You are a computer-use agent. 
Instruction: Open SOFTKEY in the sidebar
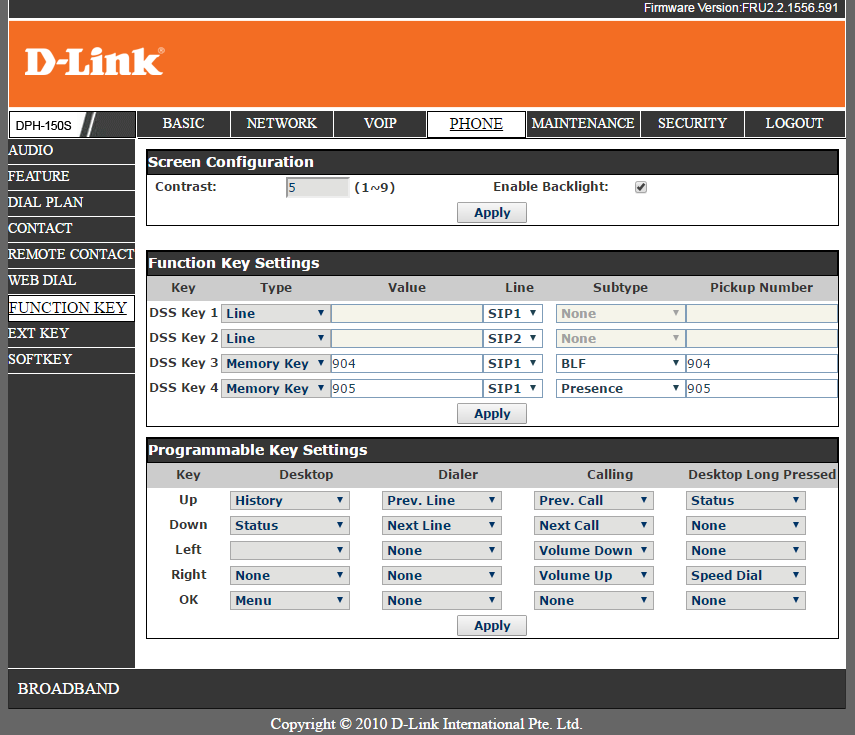pyautogui.click(x=40, y=359)
